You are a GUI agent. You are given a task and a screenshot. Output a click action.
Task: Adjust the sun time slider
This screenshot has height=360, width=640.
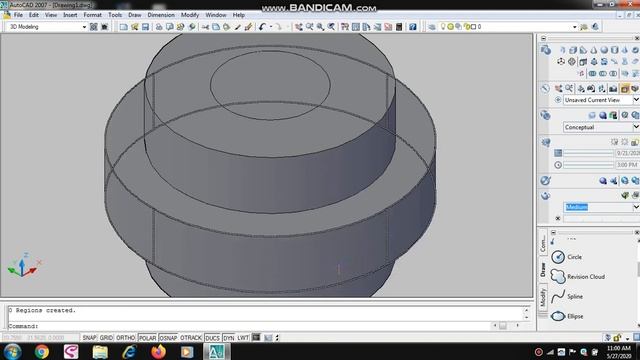click(x=589, y=165)
